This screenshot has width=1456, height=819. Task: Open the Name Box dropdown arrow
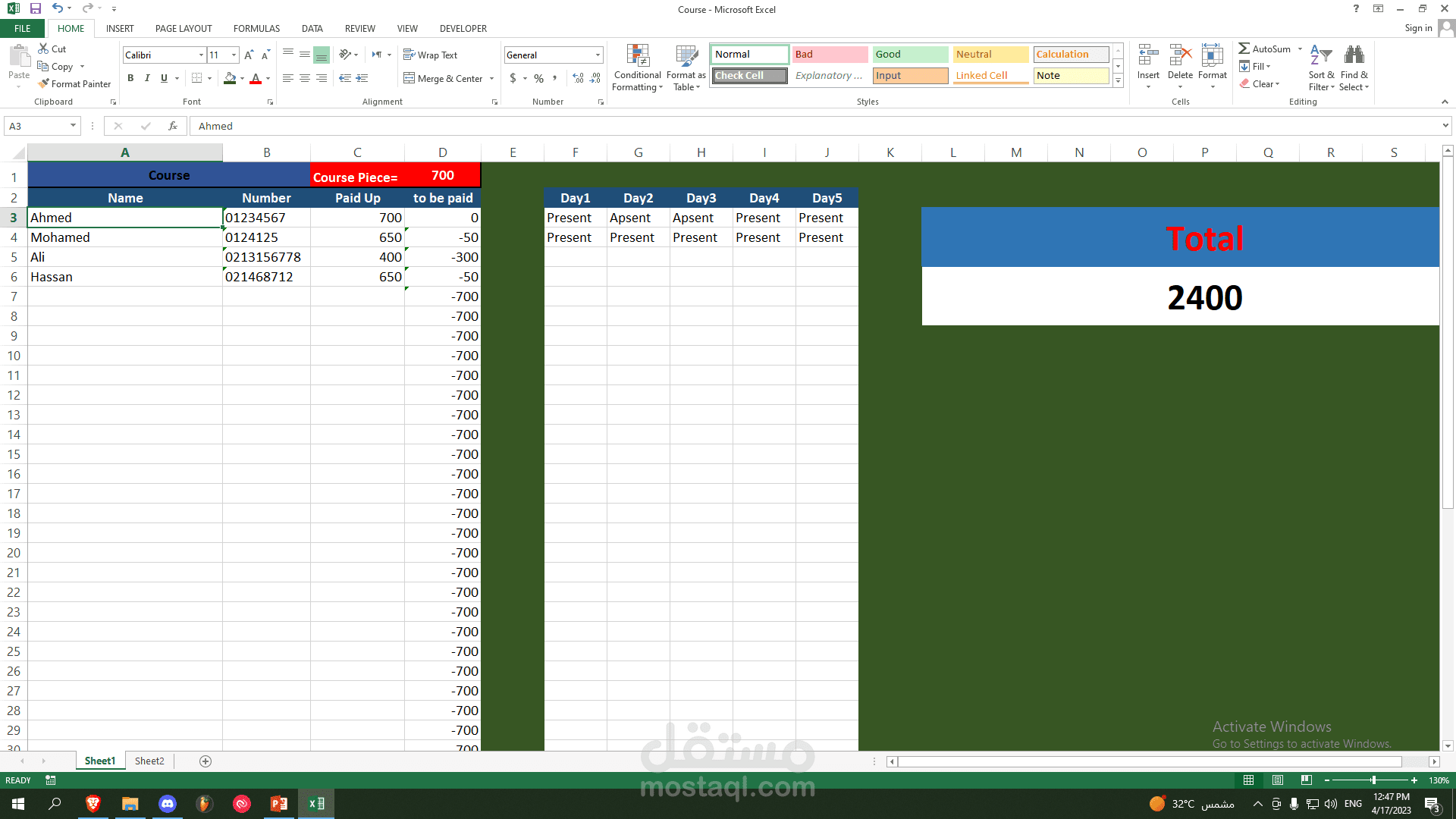coord(73,126)
